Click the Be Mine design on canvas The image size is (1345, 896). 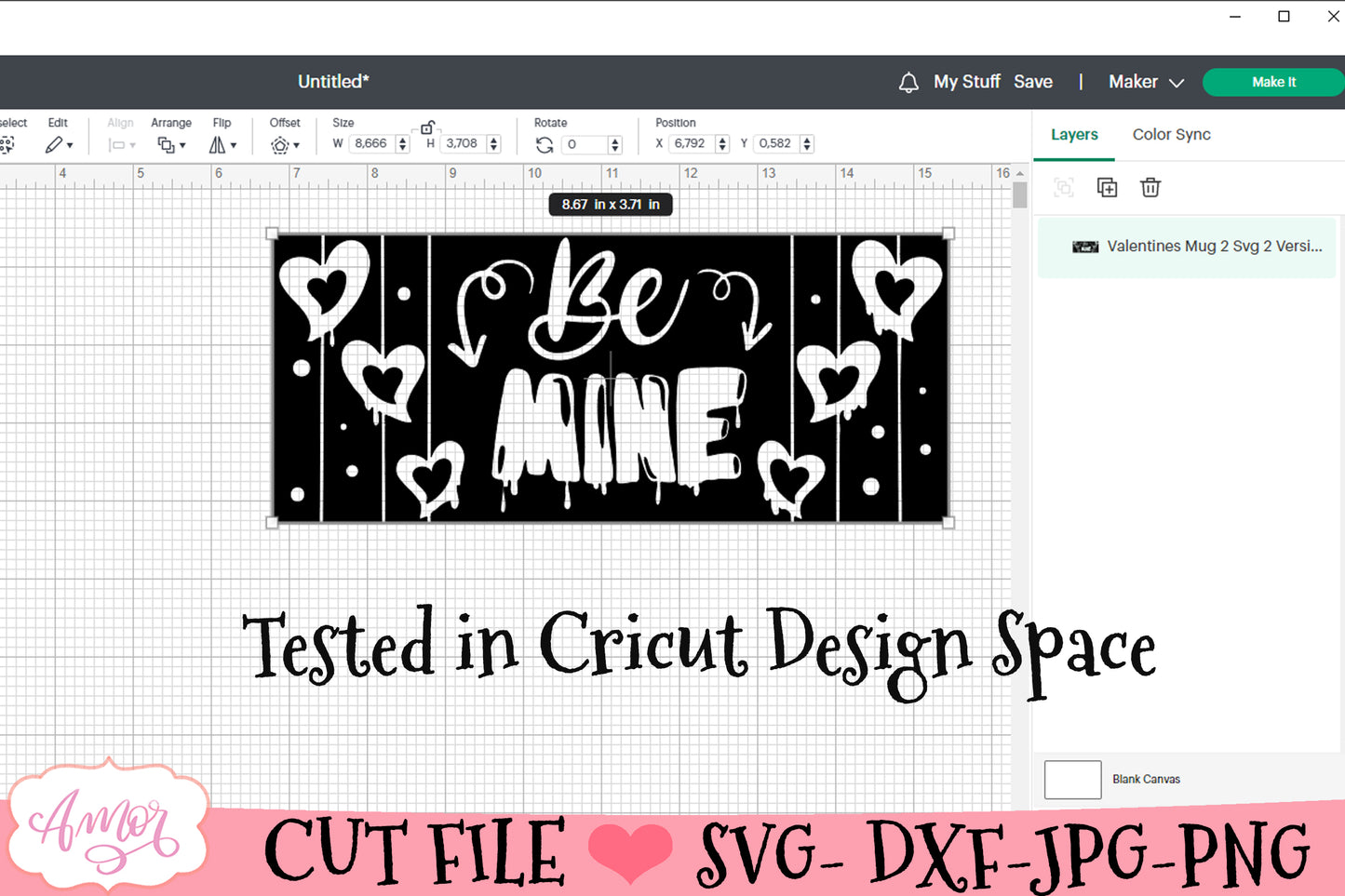coord(611,378)
